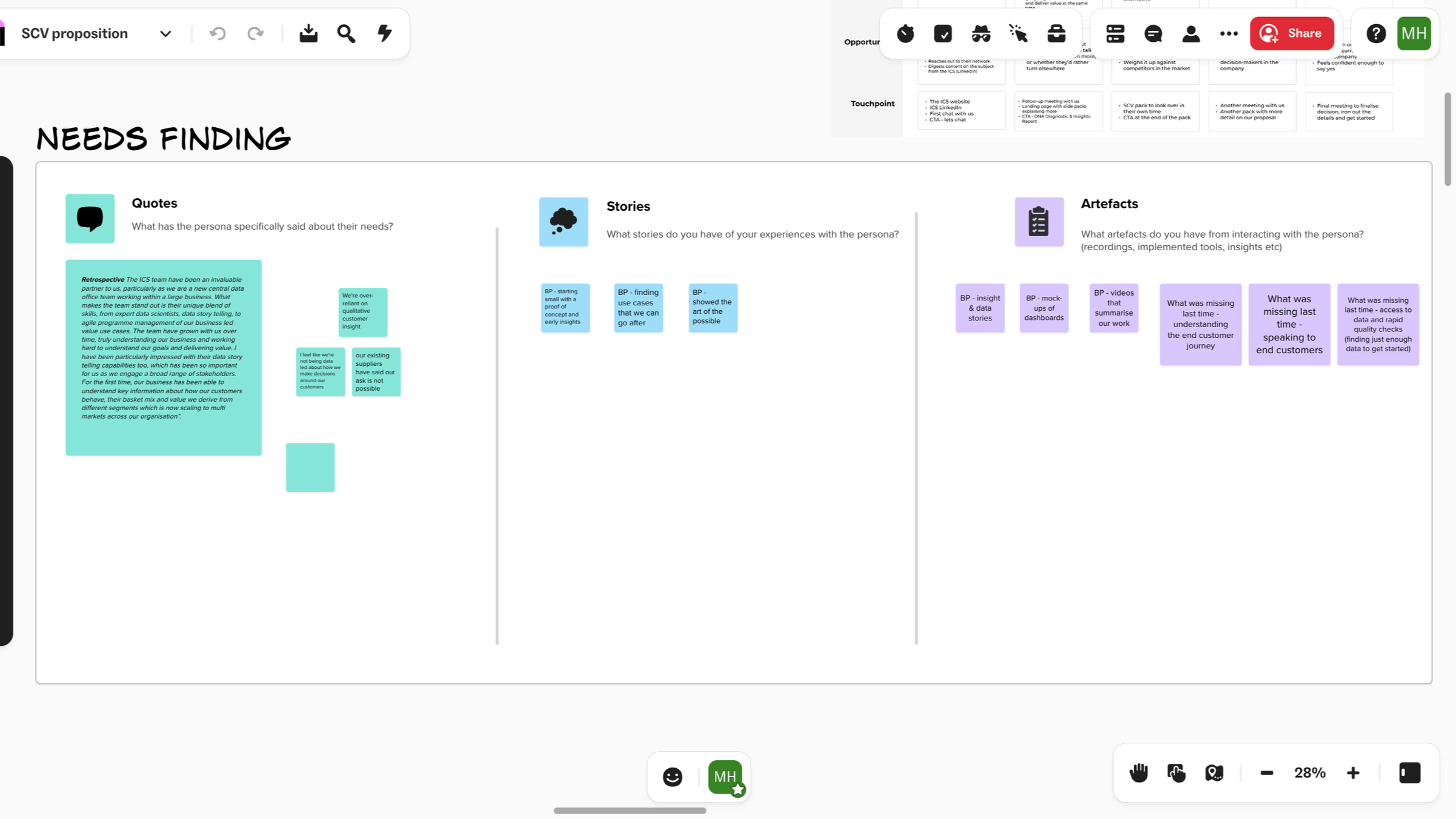Click the horizontal scrollbar at bottom
This screenshot has width=1456, height=819.
click(630, 811)
